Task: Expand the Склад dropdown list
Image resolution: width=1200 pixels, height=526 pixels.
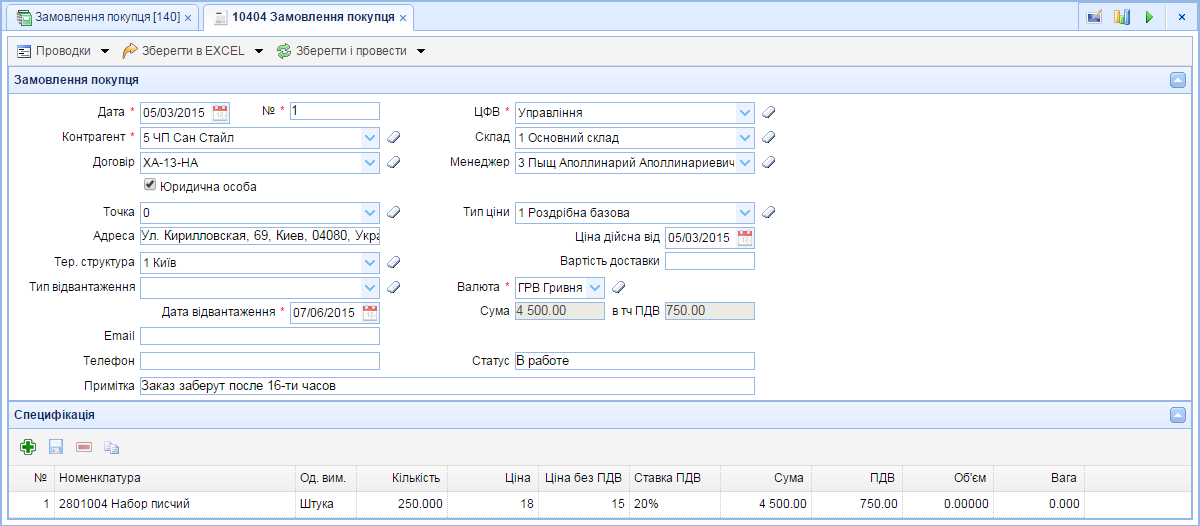Action: pyautogui.click(x=745, y=137)
